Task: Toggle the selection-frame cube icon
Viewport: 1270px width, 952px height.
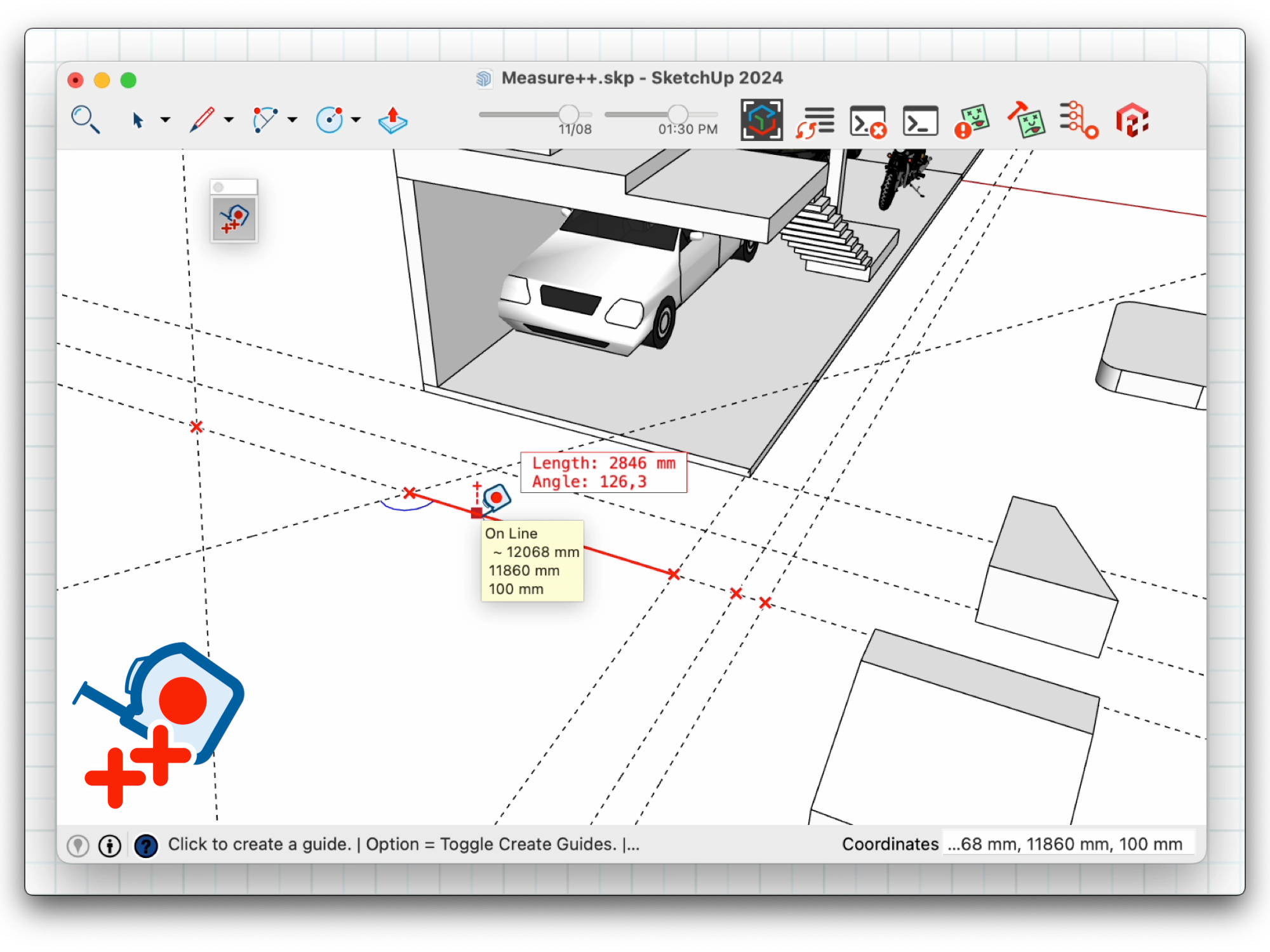Action: pos(761,120)
